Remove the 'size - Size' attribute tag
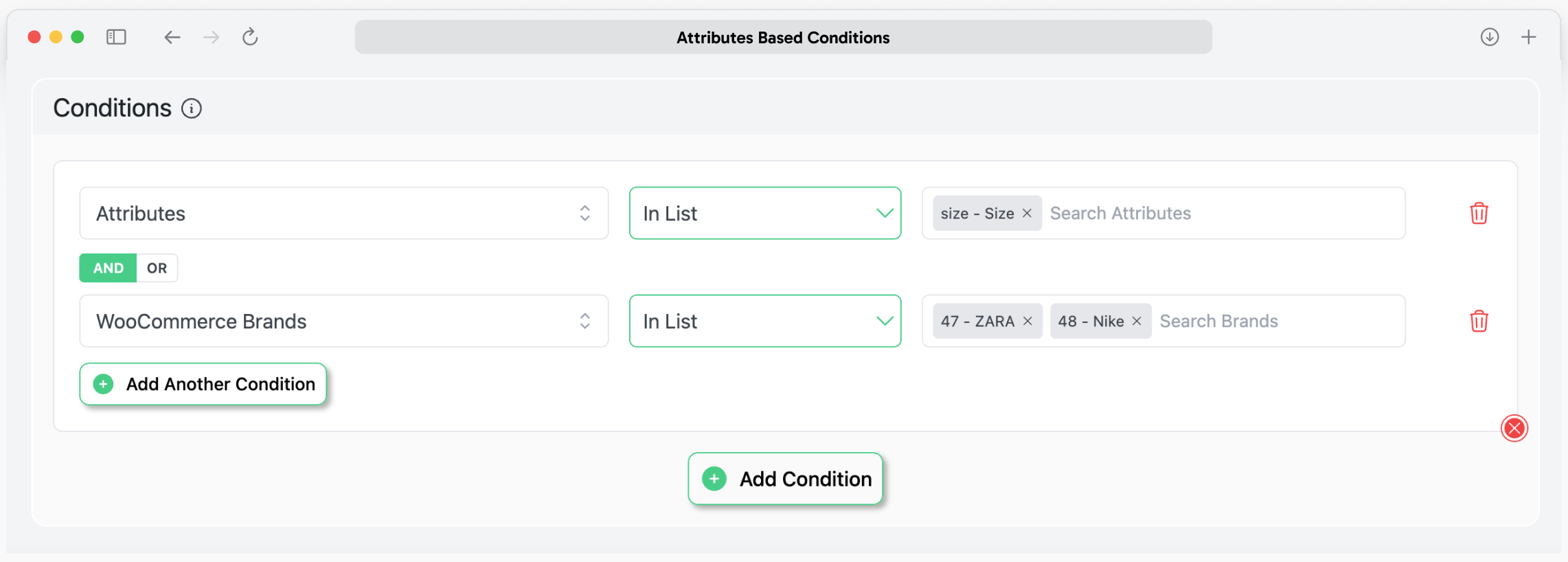The width and height of the screenshot is (1568, 562). coord(1027,213)
